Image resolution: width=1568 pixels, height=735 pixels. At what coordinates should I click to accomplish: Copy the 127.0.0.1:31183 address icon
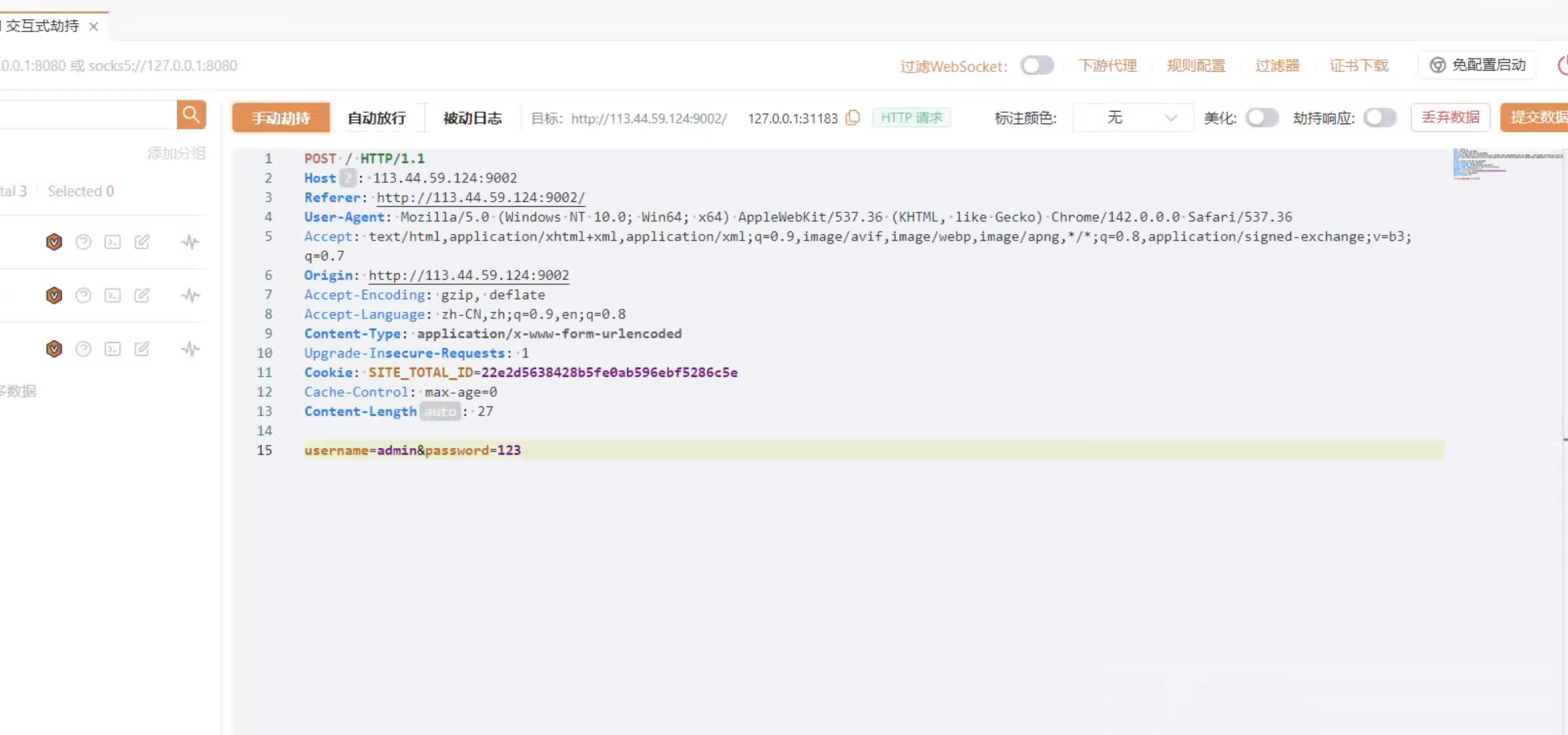pyautogui.click(x=853, y=118)
